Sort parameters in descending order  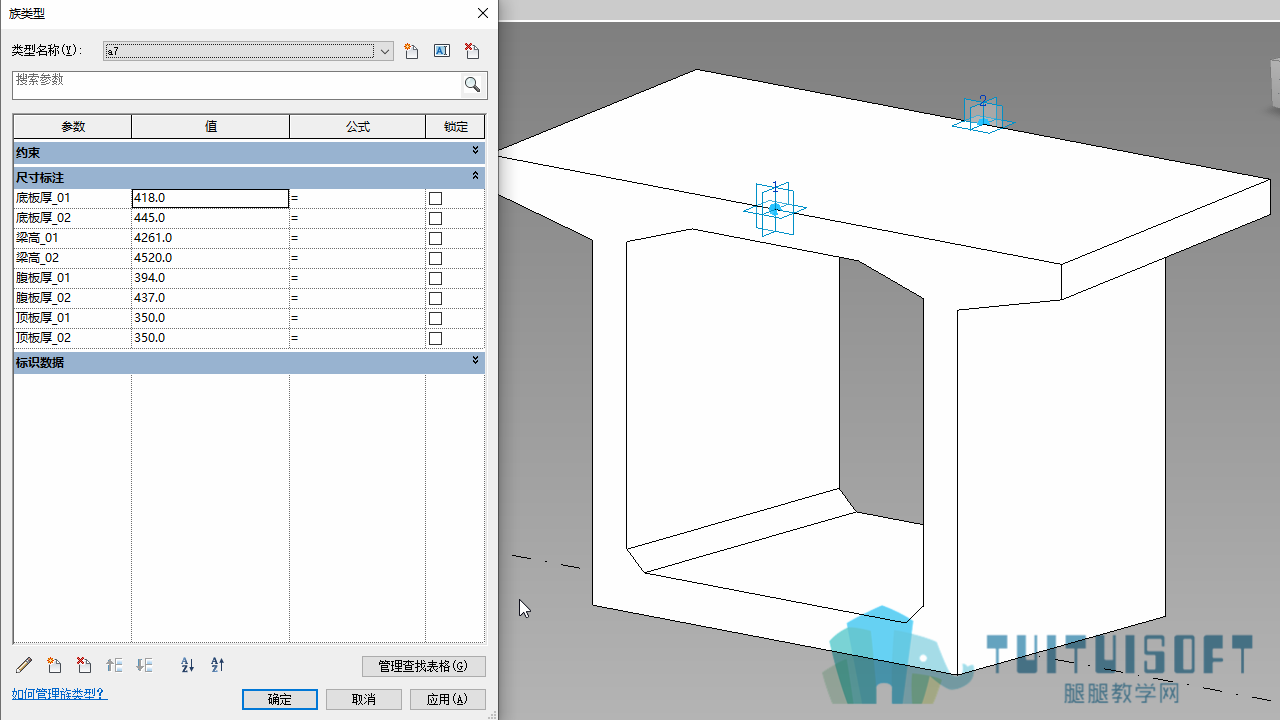point(217,665)
